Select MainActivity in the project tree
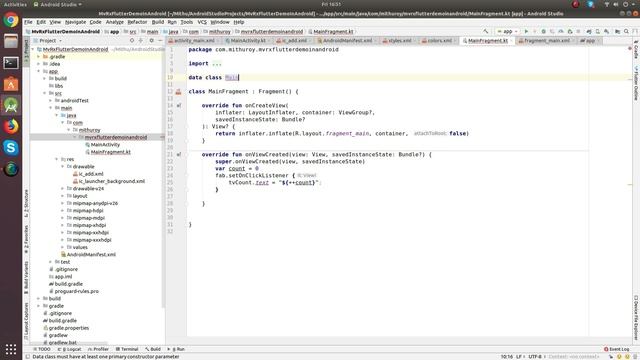The height and width of the screenshot is (360, 640). click(105, 144)
